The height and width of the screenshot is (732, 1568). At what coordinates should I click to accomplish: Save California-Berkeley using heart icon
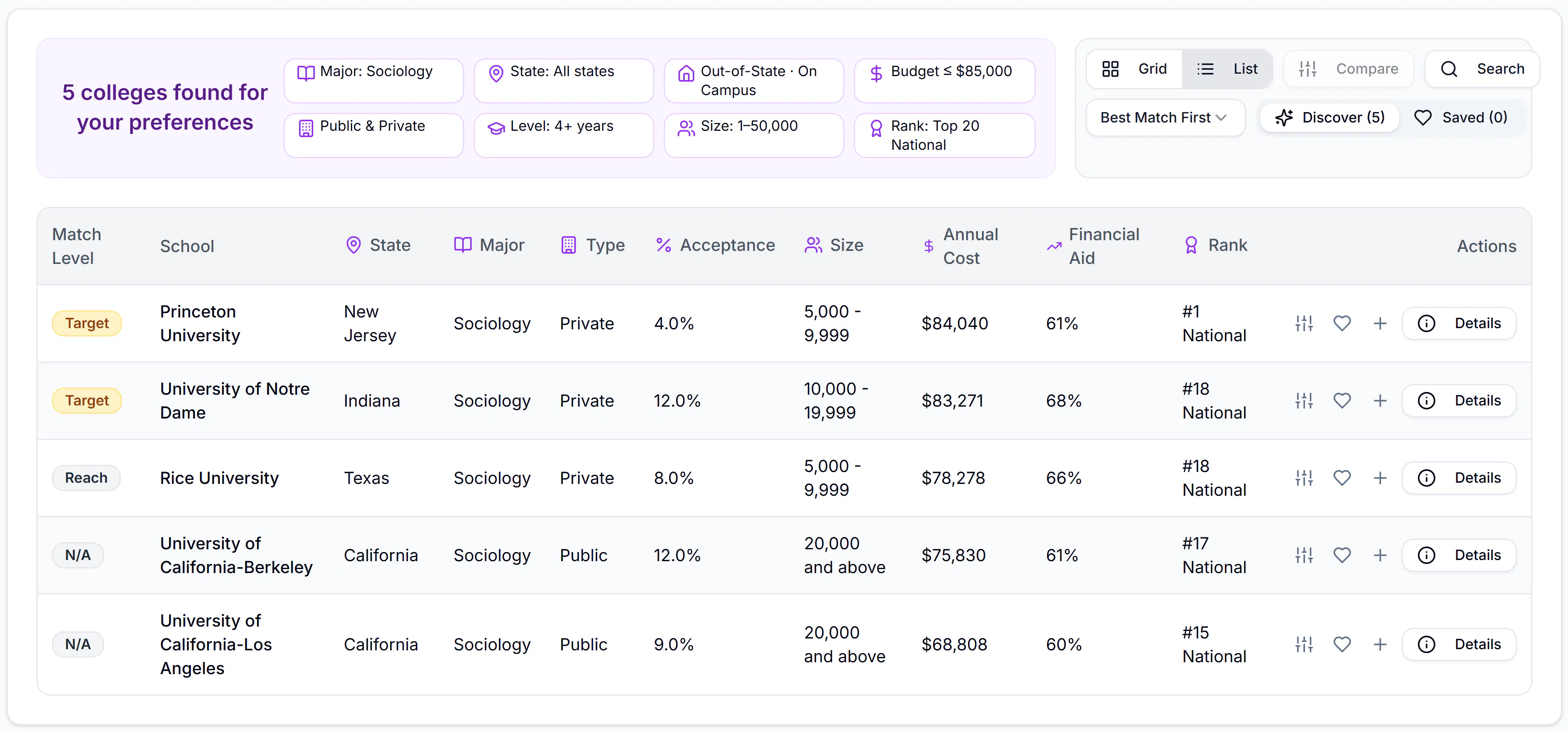pyautogui.click(x=1342, y=555)
